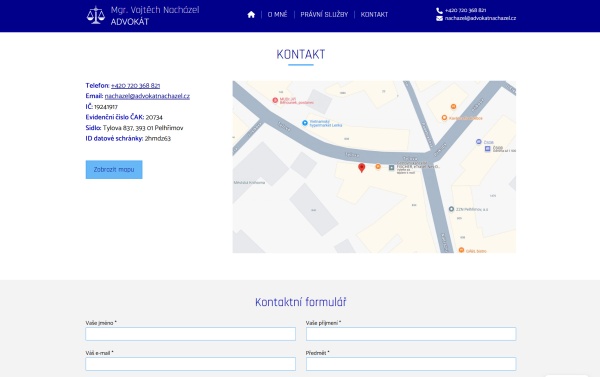Image resolution: width=600 pixels, height=377 pixels.
Task: Click the ČSOB bank marker on map
Action: pyautogui.click(x=478, y=142)
